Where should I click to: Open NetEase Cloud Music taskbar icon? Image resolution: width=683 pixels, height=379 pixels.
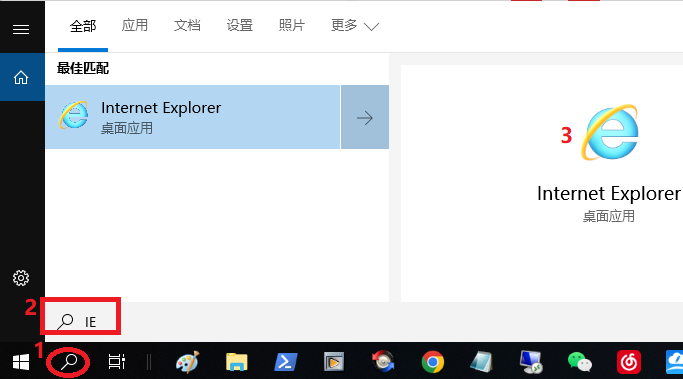coord(629,362)
